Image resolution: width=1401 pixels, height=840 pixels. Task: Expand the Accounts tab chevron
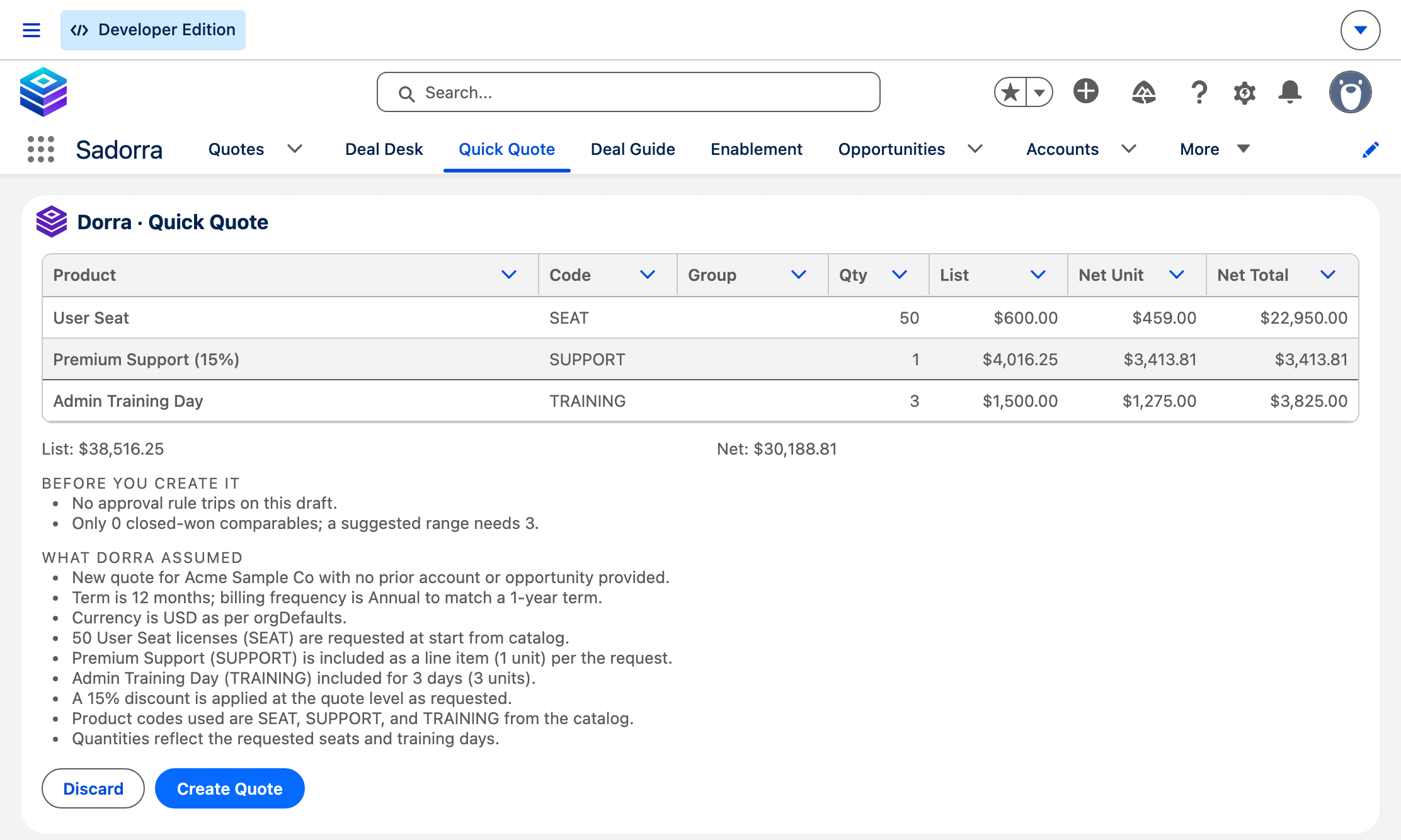pos(1129,149)
